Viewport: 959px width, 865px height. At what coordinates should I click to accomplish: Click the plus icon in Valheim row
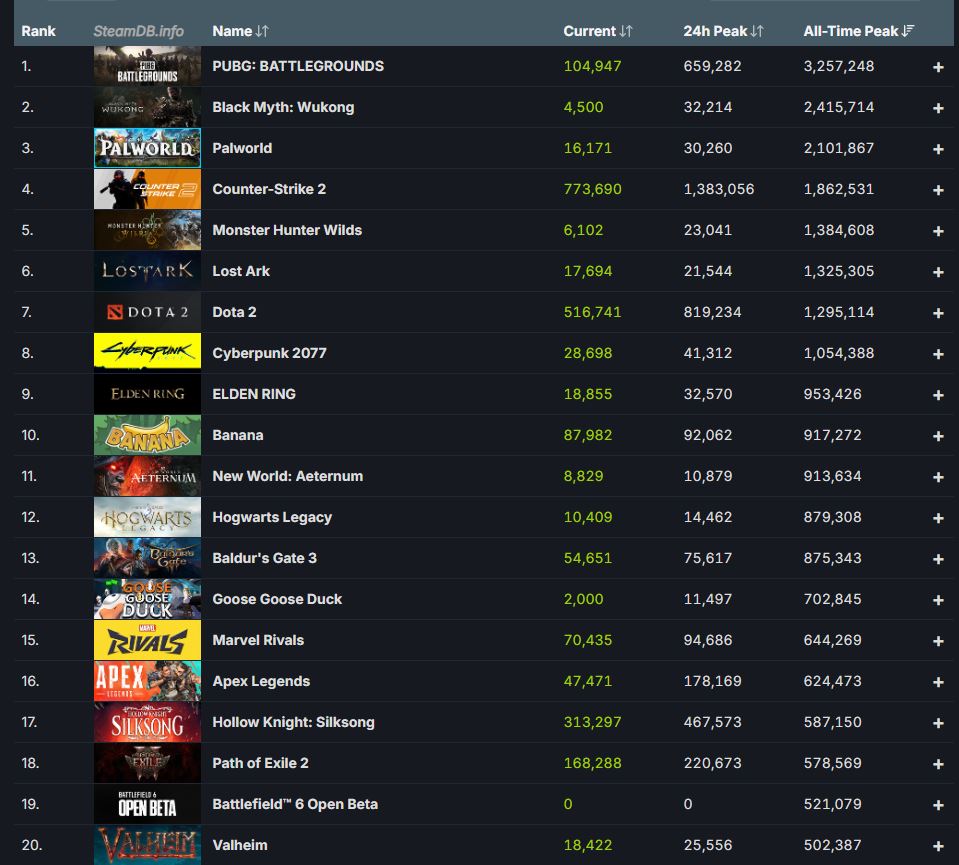tap(938, 846)
